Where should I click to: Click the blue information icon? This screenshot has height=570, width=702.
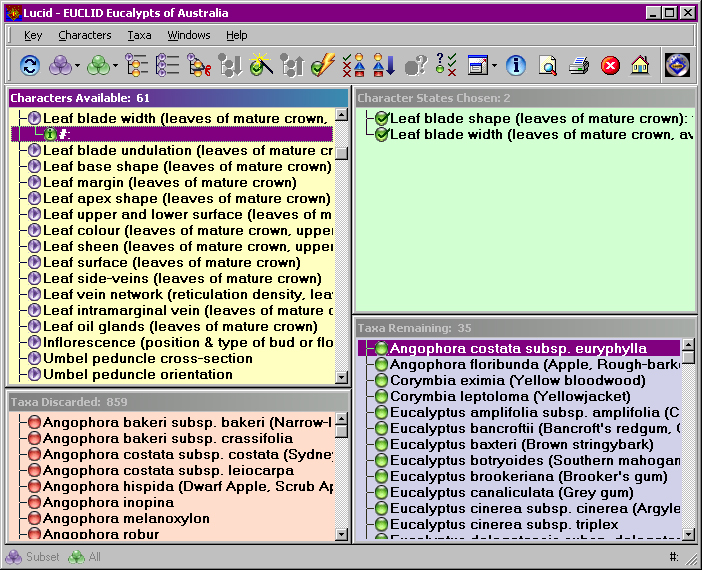tap(516, 66)
